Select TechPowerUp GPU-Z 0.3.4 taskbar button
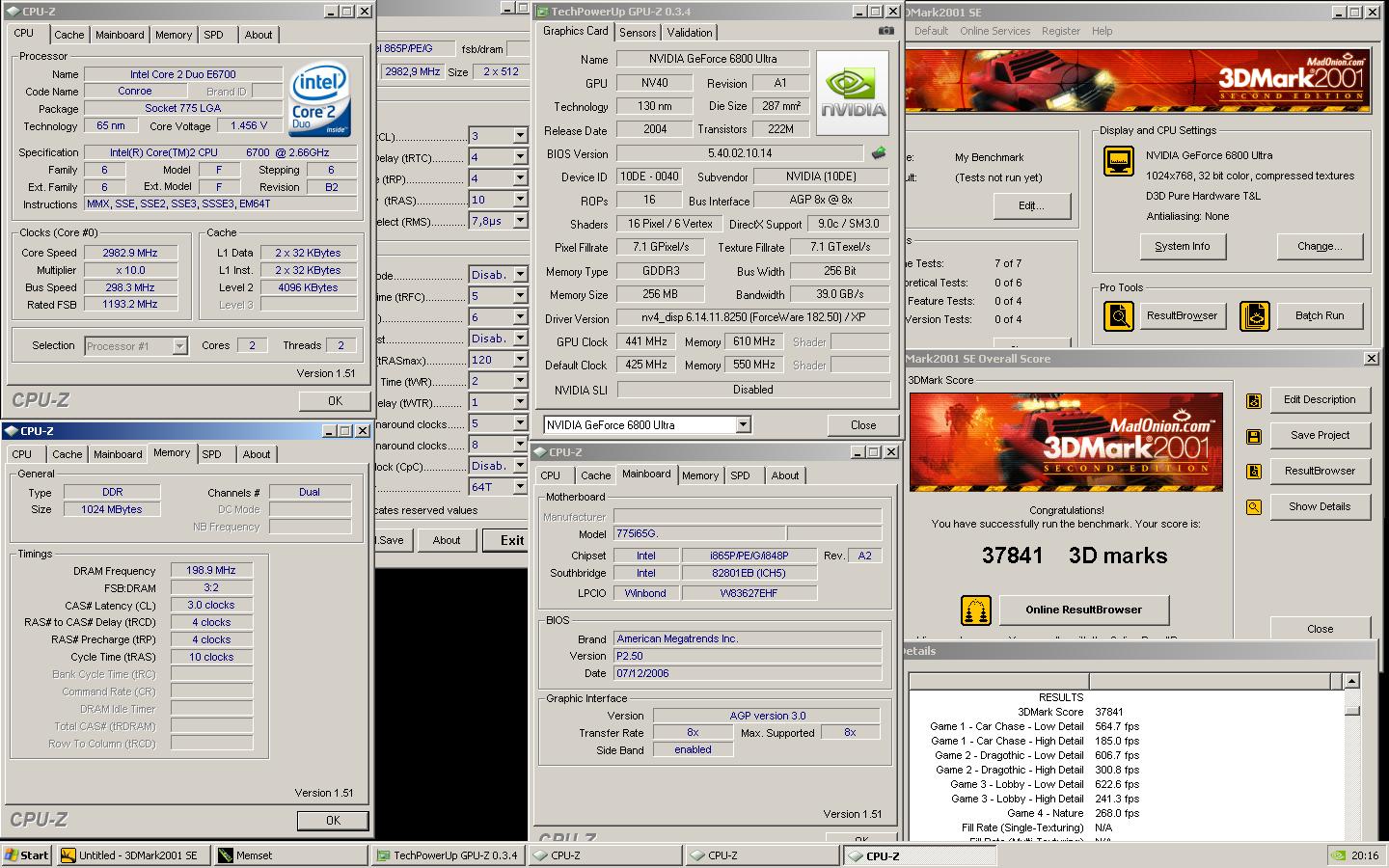This screenshot has height=868, width=1389. [x=449, y=854]
